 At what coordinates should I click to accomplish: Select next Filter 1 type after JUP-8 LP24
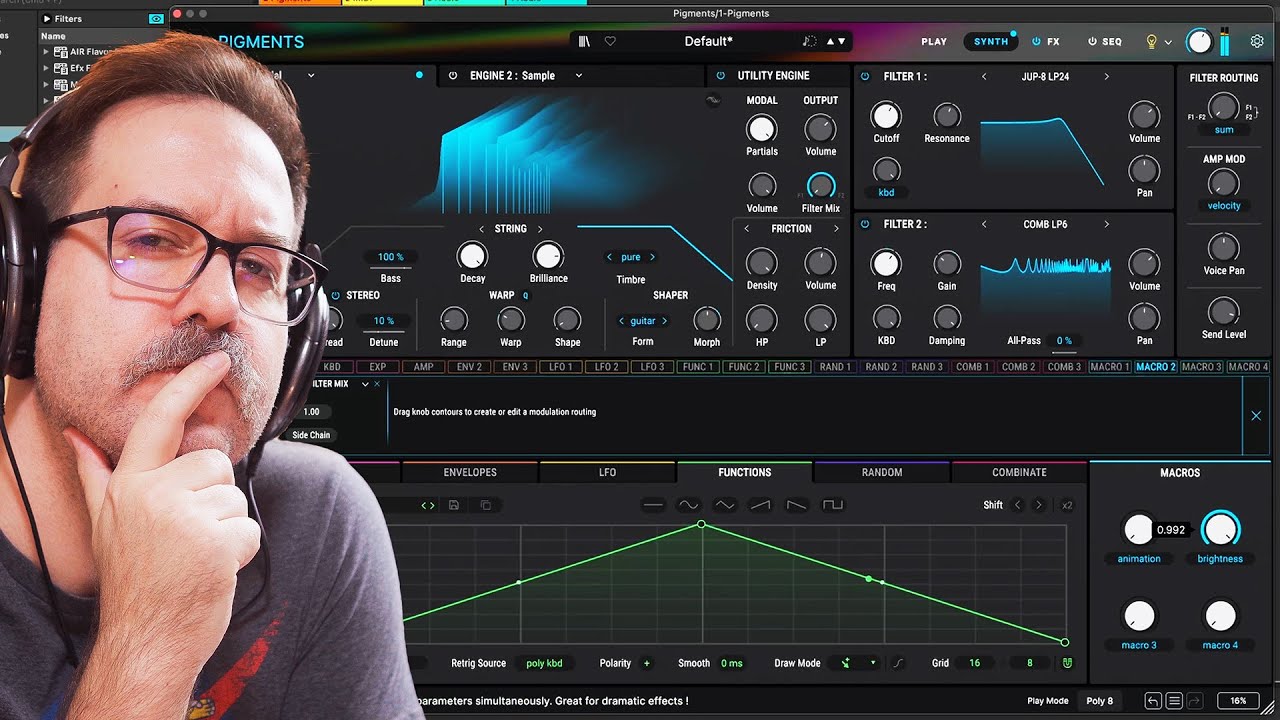pos(1106,77)
